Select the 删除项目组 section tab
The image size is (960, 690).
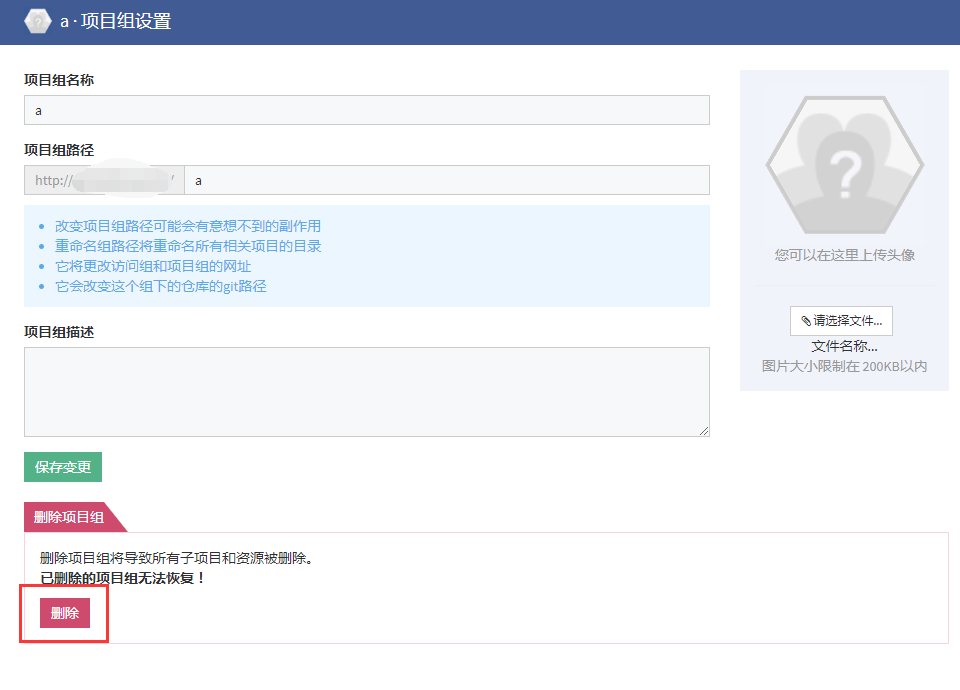70,517
